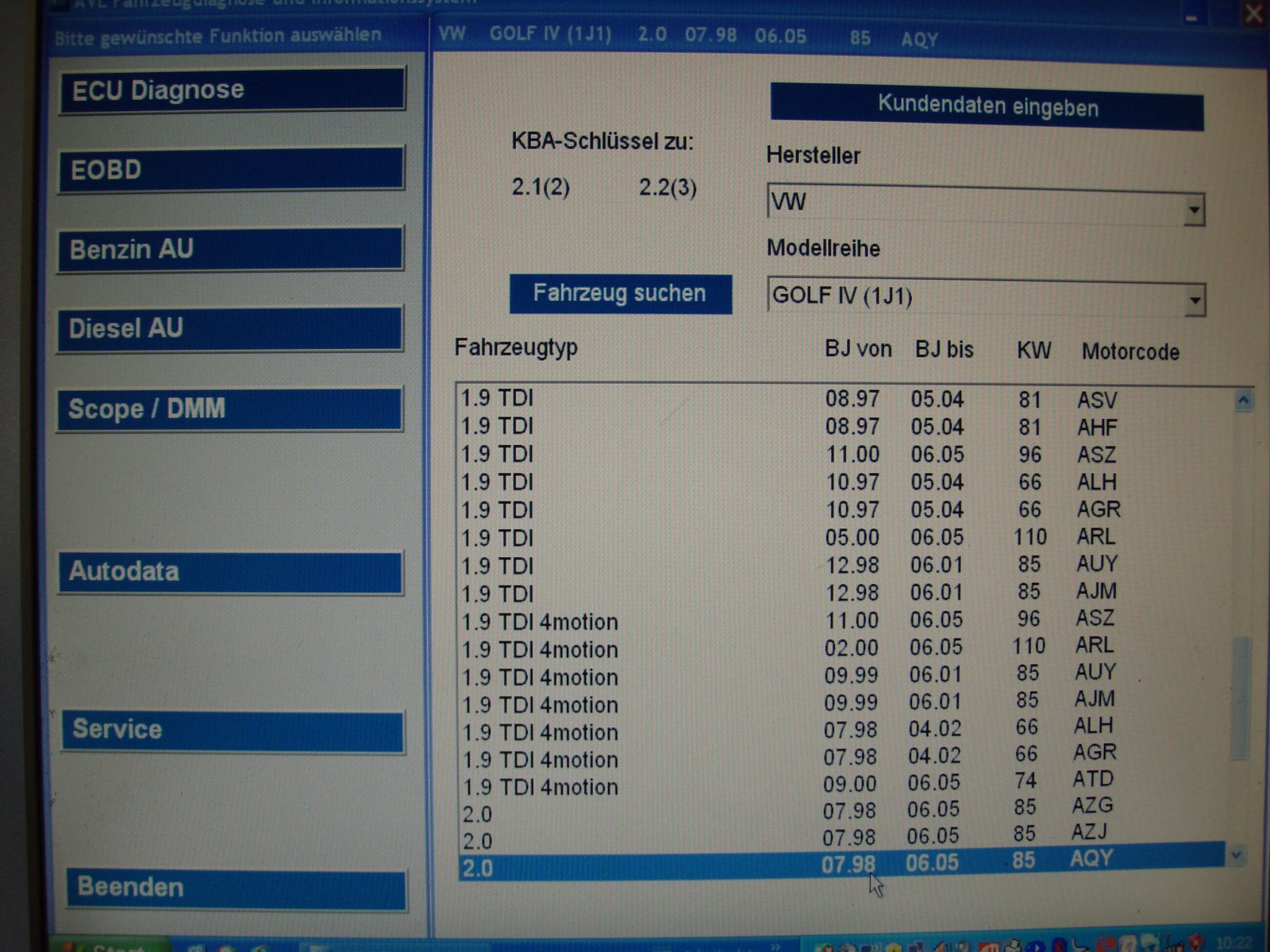Screen dimensions: 1270x952
Task: Open the Service function
Action: [233, 730]
